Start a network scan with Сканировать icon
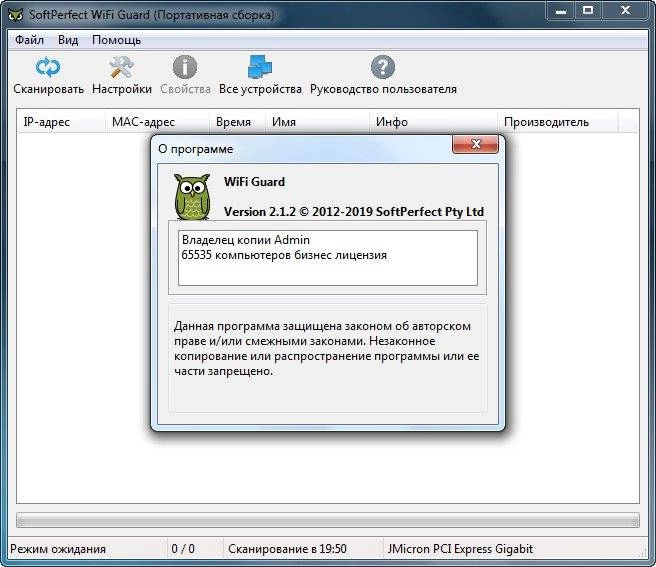Image resolution: width=656 pixels, height=567 pixels. 48,67
